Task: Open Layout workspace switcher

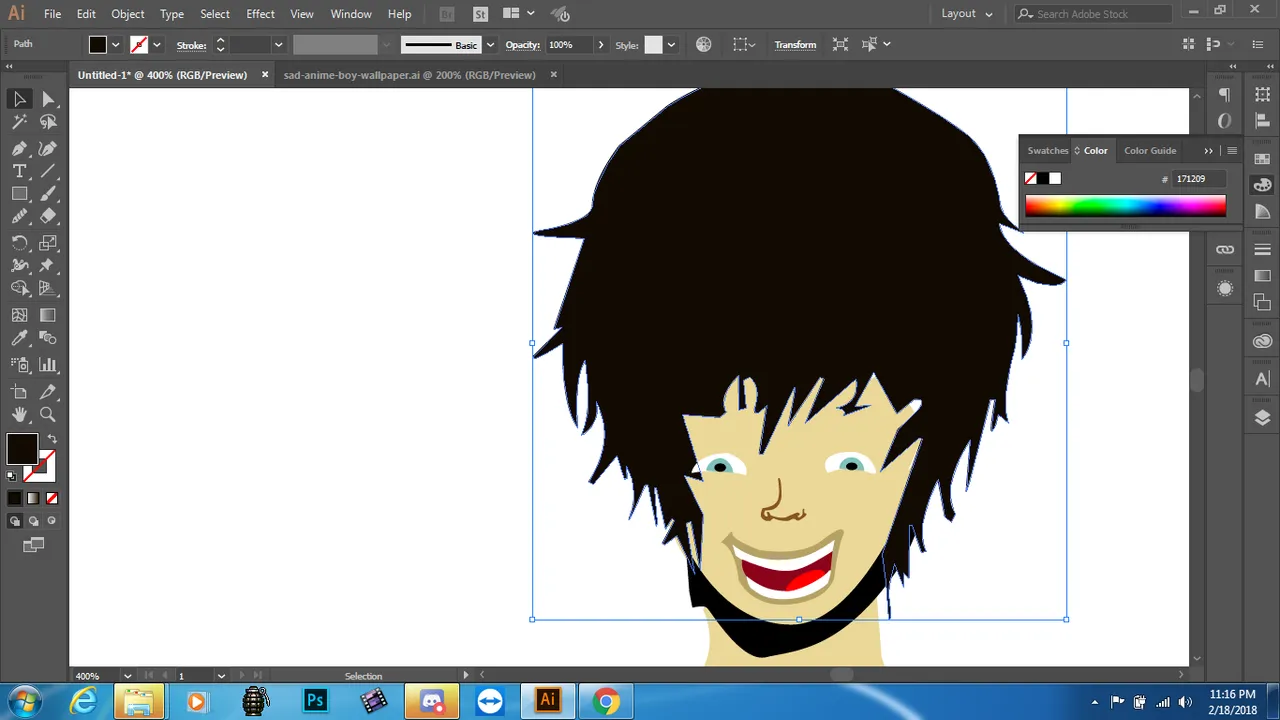Action: [967, 14]
